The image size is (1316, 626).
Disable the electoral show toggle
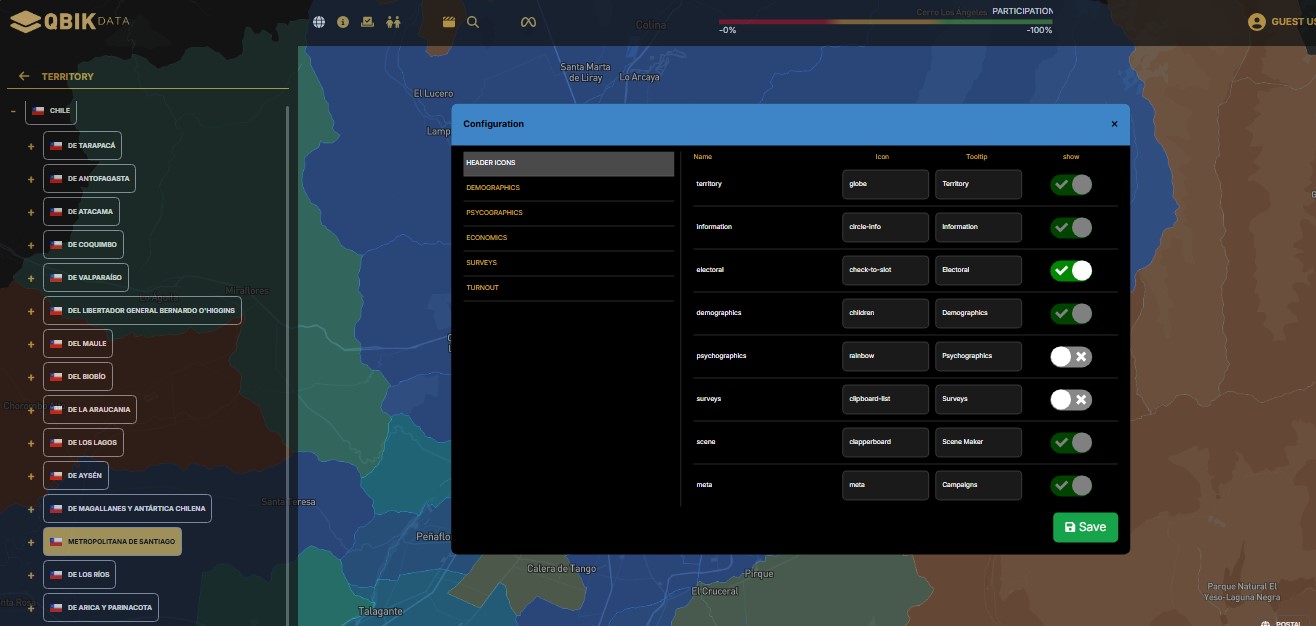click(x=1070, y=270)
